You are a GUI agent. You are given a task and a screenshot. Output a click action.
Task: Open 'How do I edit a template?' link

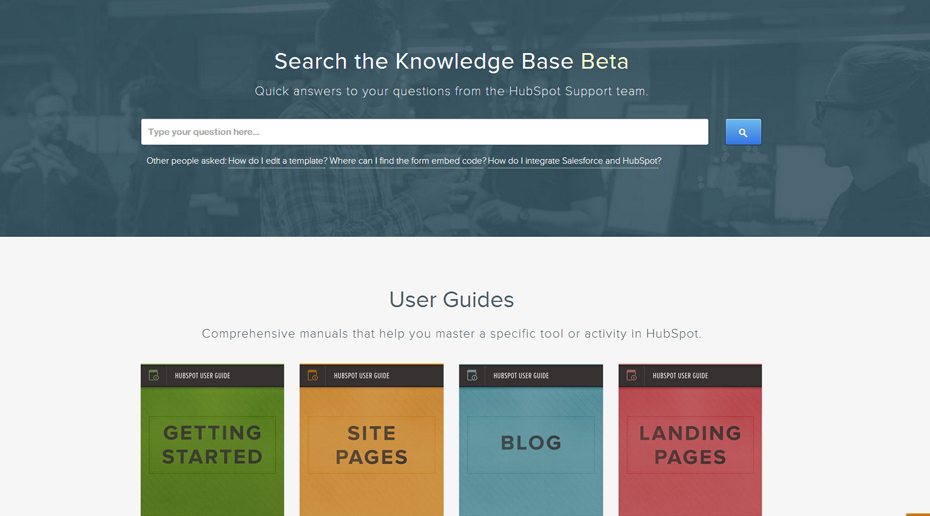277,161
